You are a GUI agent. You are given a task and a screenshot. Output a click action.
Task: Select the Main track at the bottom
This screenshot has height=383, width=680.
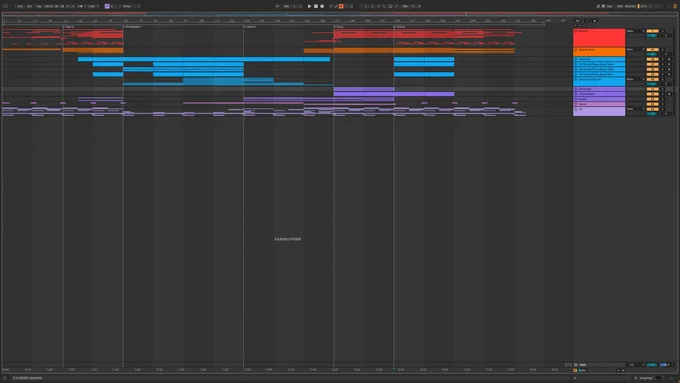coord(599,365)
